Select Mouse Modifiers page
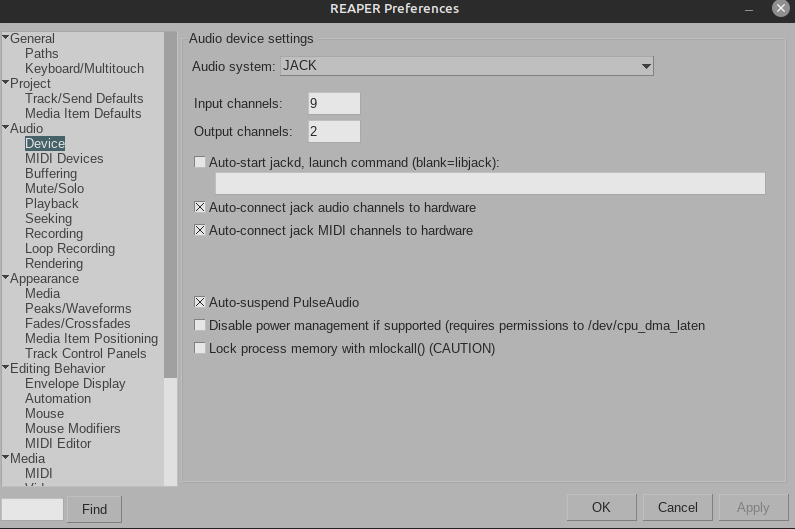Image resolution: width=795 pixels, height=529 pixels. (x=73, y=428)
